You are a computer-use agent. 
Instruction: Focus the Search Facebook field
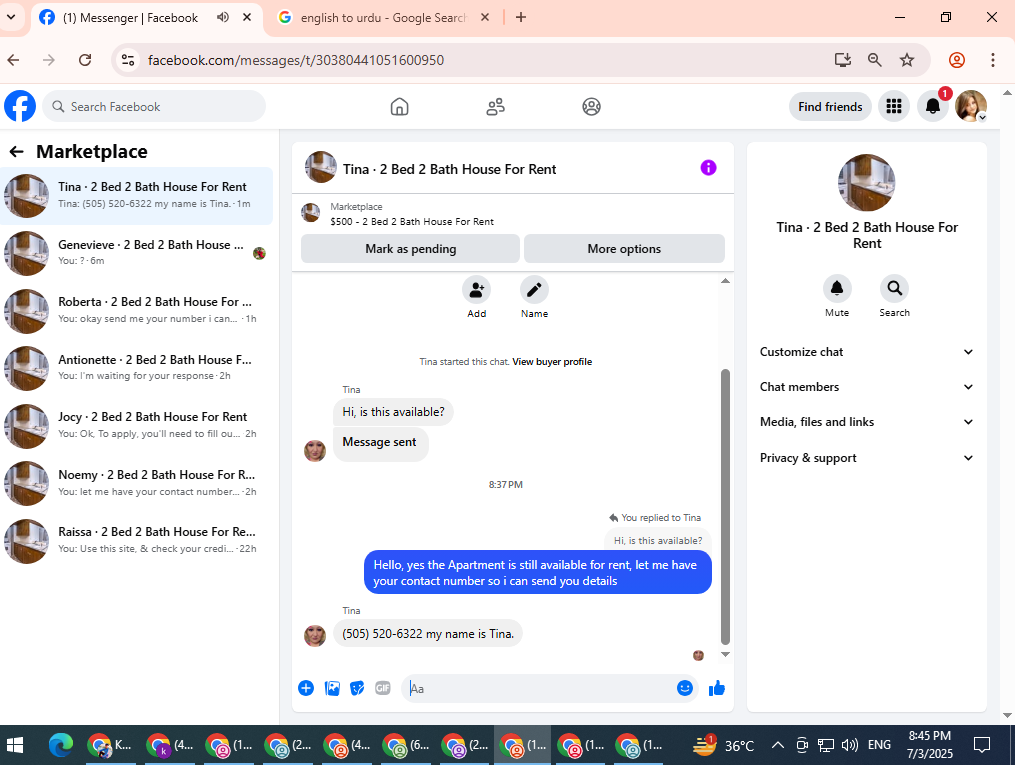[x=154, y=107]
